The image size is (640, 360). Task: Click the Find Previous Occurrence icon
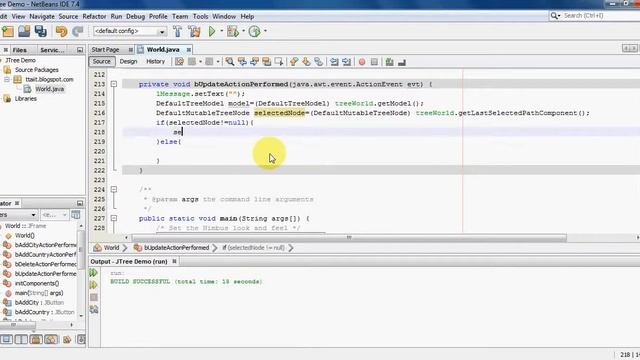point(242,62)
